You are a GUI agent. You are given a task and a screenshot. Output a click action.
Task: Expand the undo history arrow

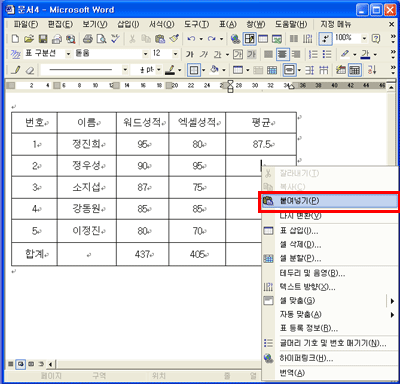[x=201, y=39]
